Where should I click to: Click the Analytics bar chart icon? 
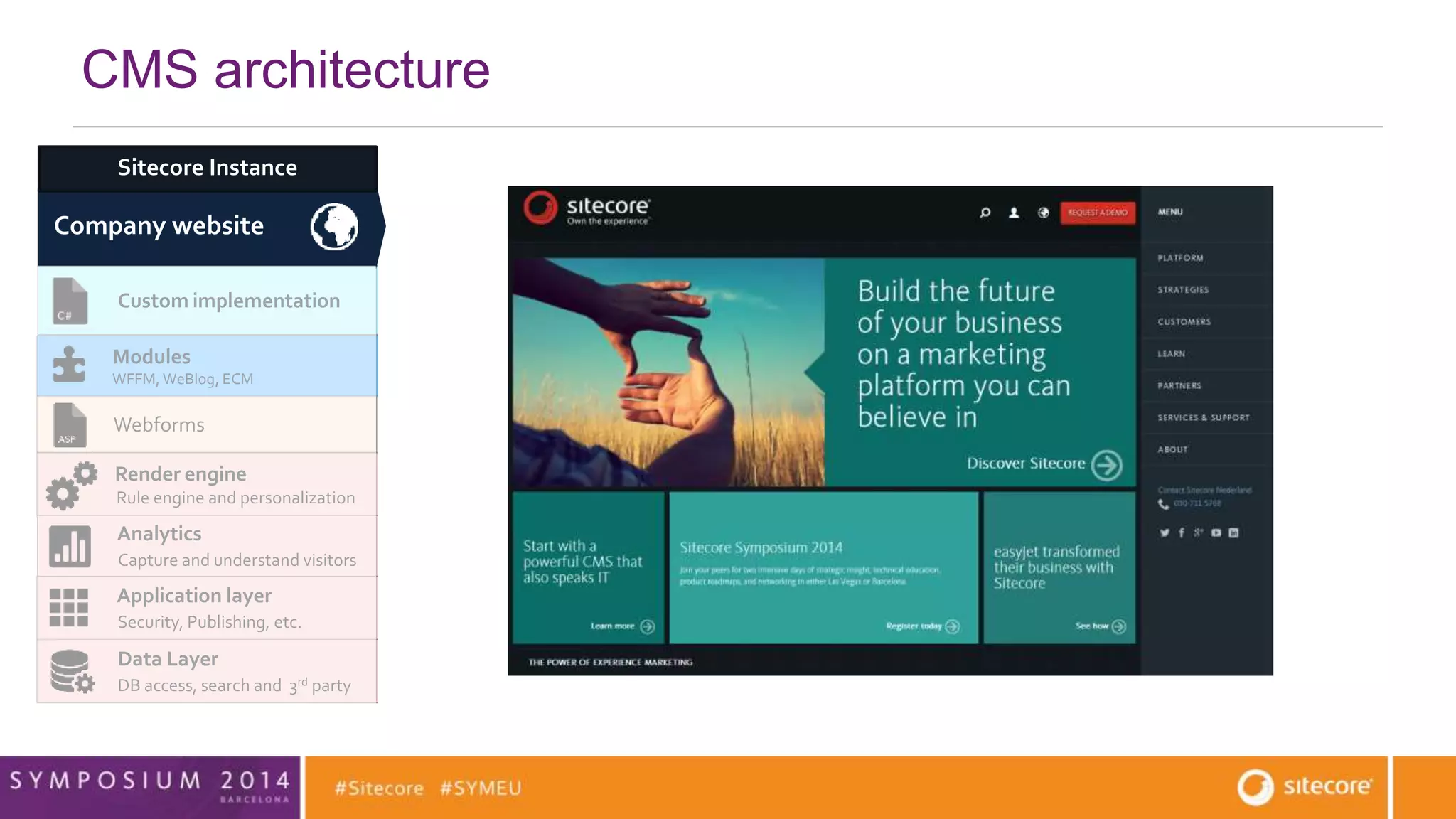point(70,547)
